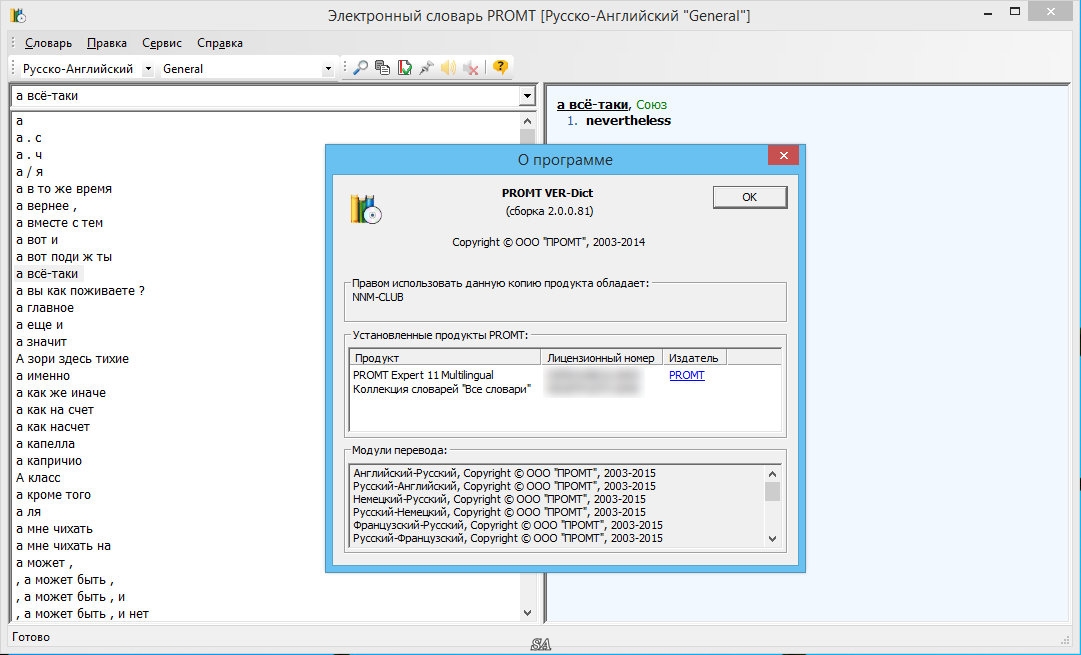The width and height of the screenshot is (1081, 655).
Task: Open the Русско-Английский language direction dropdown
Action: (148, 69)
